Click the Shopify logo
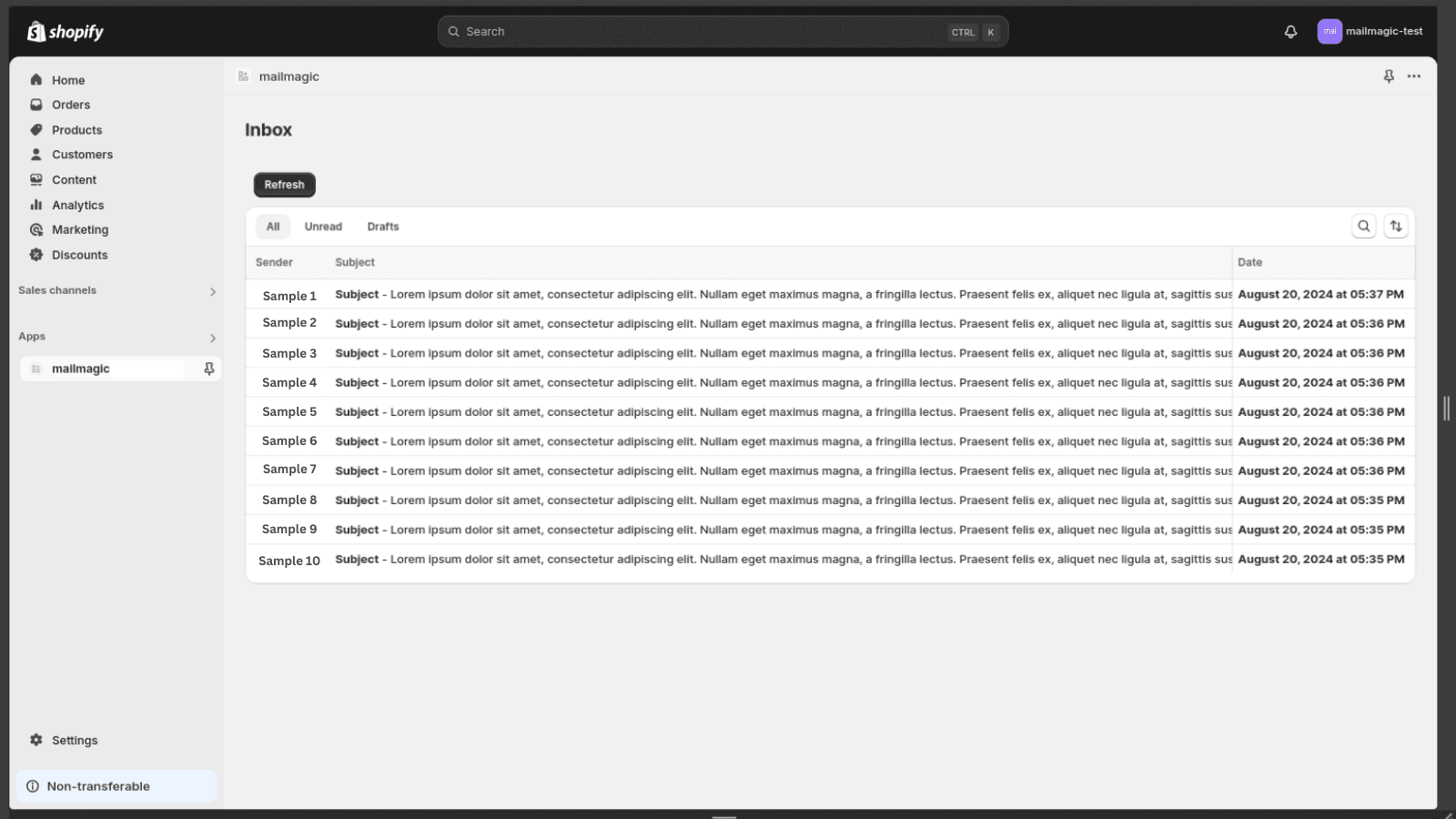 point(66,32)
